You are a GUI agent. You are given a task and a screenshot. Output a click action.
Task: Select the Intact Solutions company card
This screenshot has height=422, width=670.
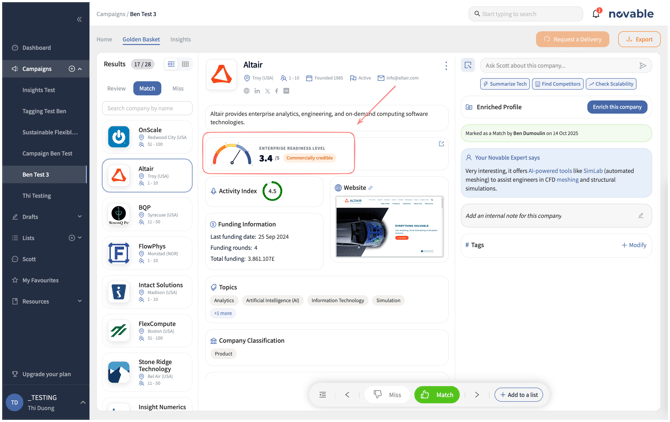(x=147, y=292)
